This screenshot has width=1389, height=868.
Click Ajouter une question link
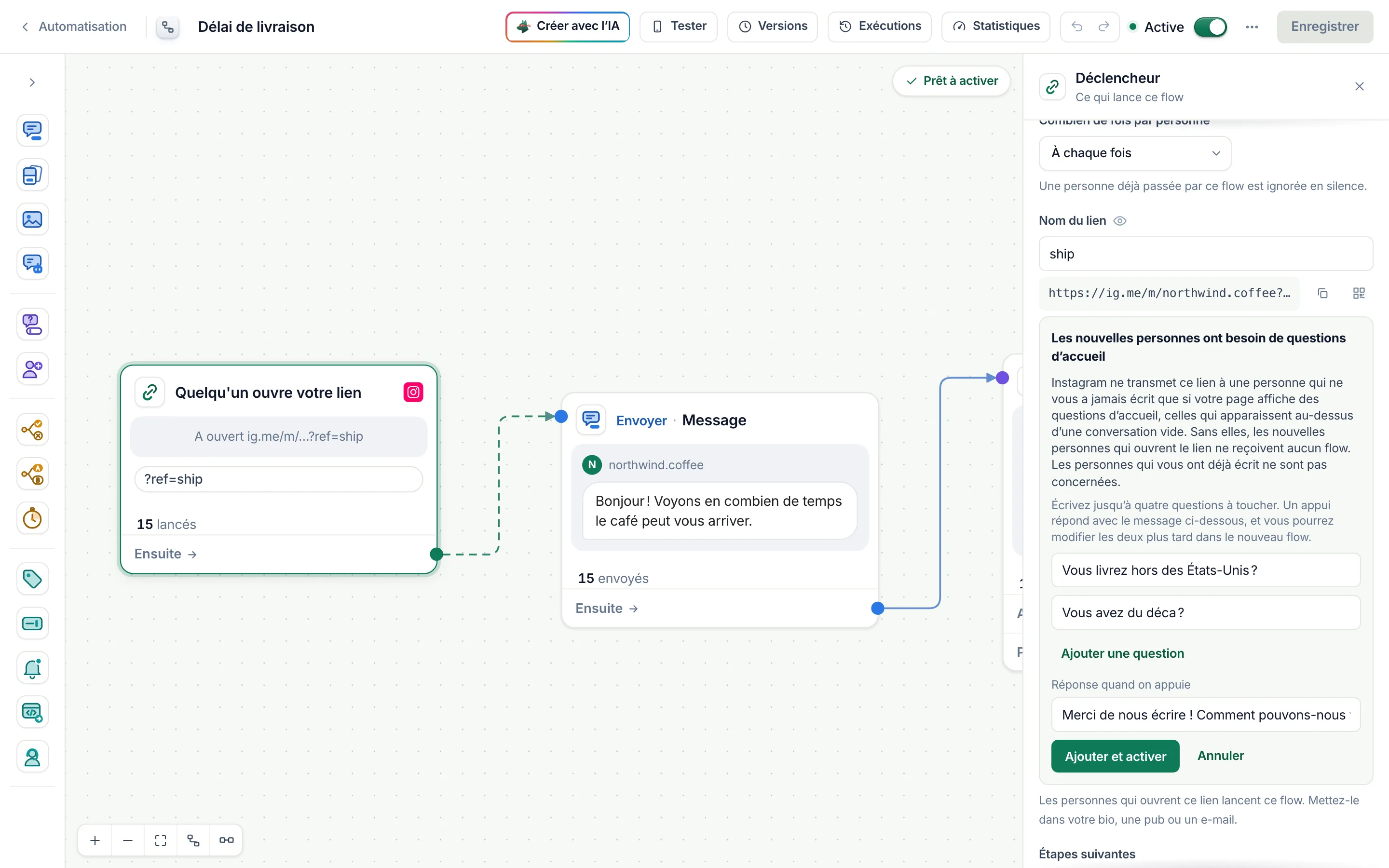pyautogui.click(x=1122, y=653)
